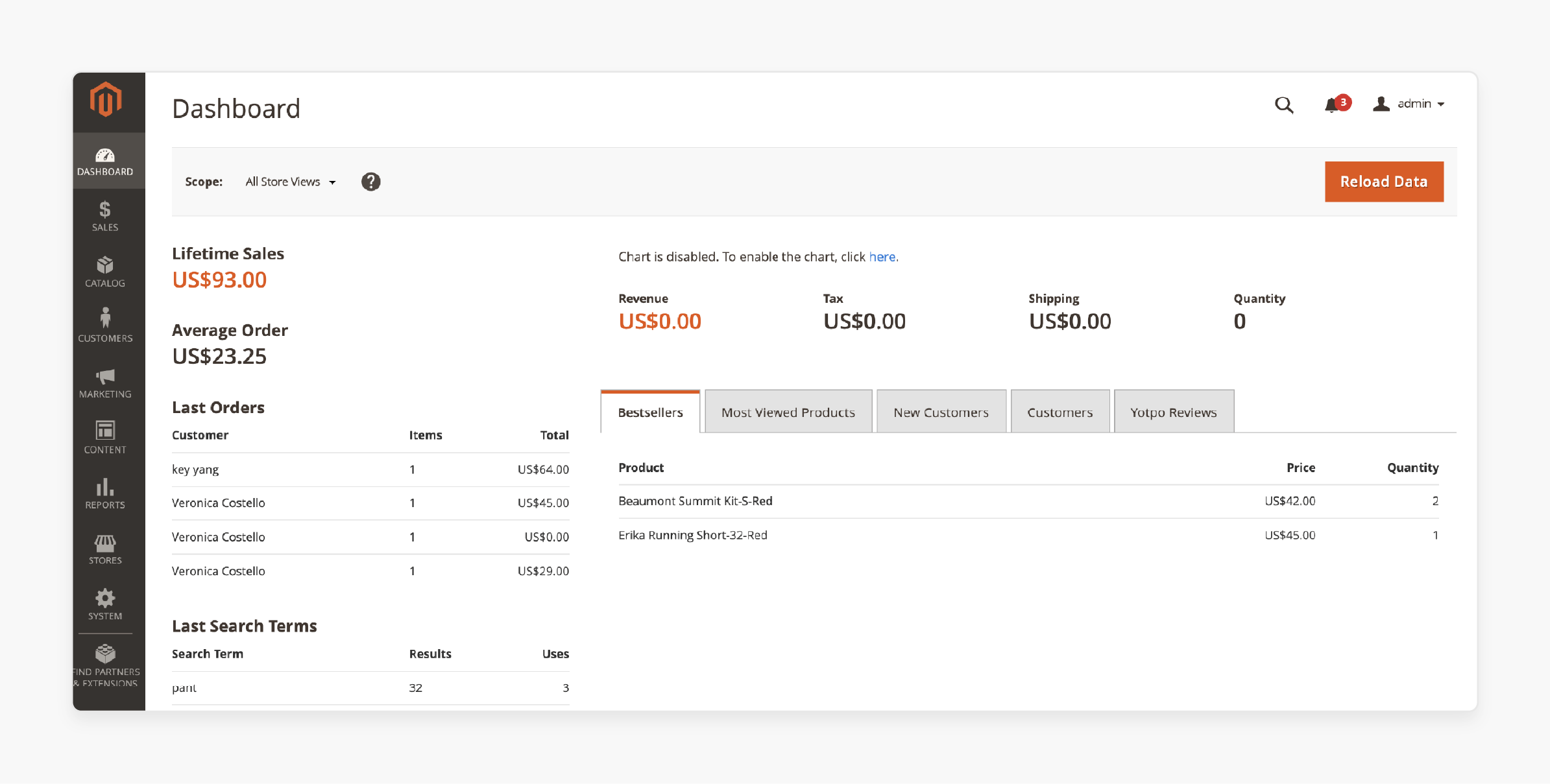1550x784 pixels.
Task: Click the Price column header
Action: tap(1301, 468)
